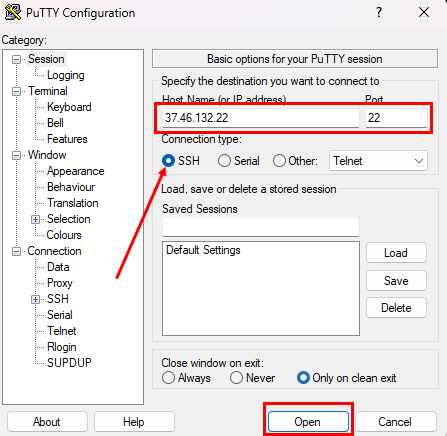Viewport: 447px width, 436px height.
Task: Click the About button
Action: (47, 422)
